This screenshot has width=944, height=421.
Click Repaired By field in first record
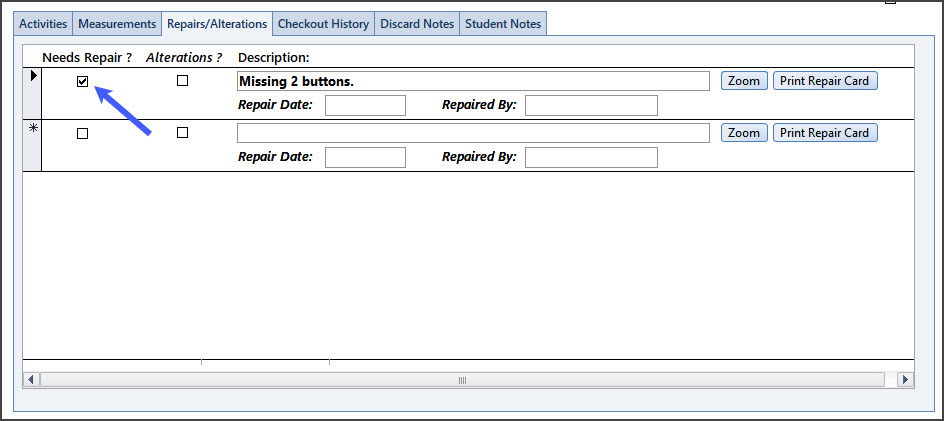591,106
